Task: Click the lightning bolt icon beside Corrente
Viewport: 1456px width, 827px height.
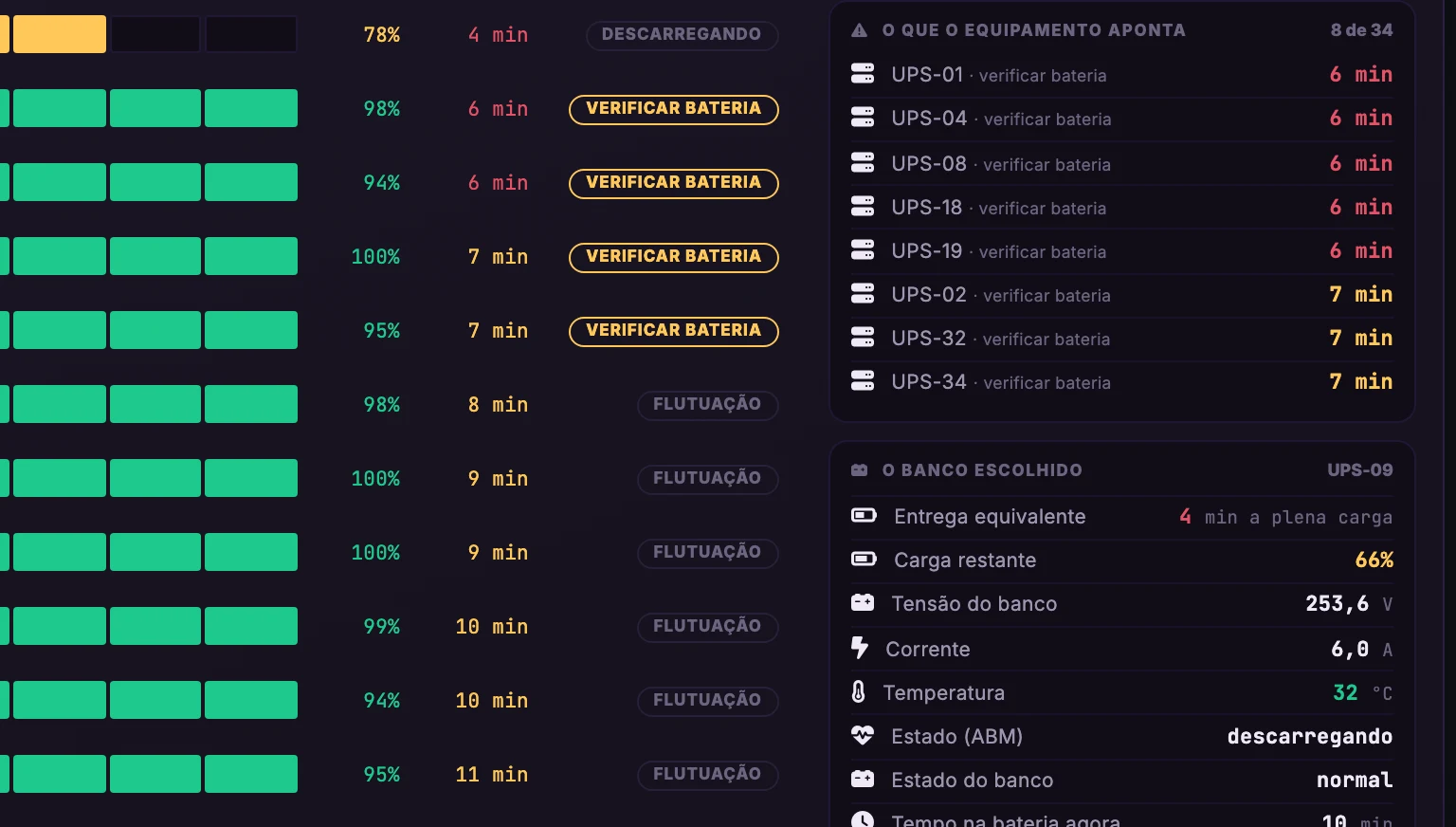Action: (860, 648)
